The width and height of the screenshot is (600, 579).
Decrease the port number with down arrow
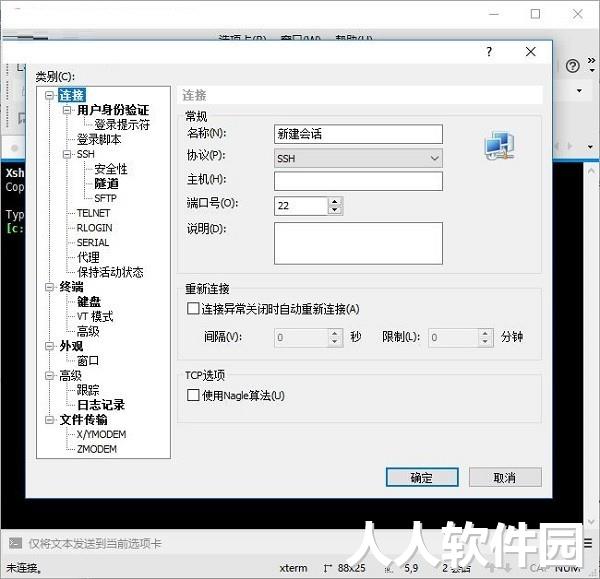pos(335,210)
